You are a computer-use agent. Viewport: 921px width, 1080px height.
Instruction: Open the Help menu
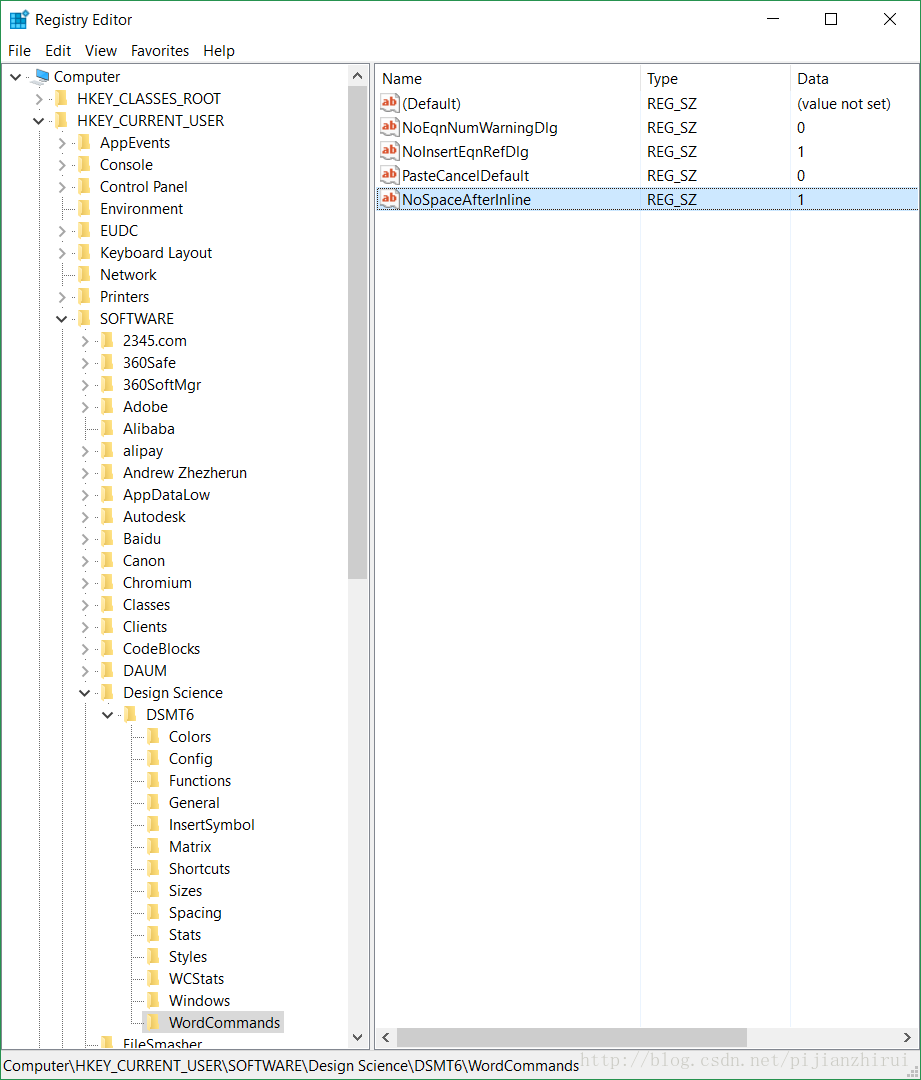click(219, 50)
